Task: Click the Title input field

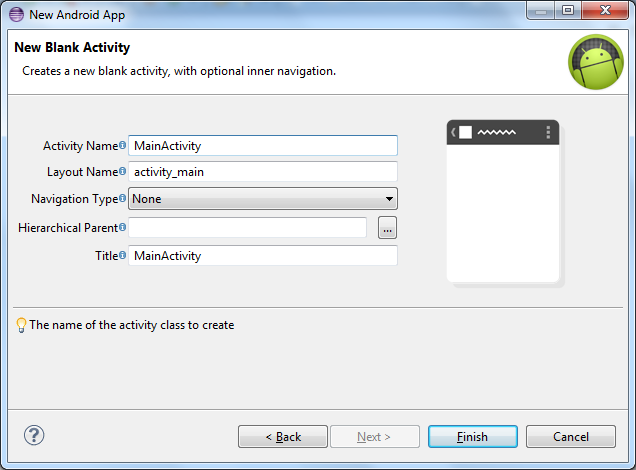Action: [263, 256]
